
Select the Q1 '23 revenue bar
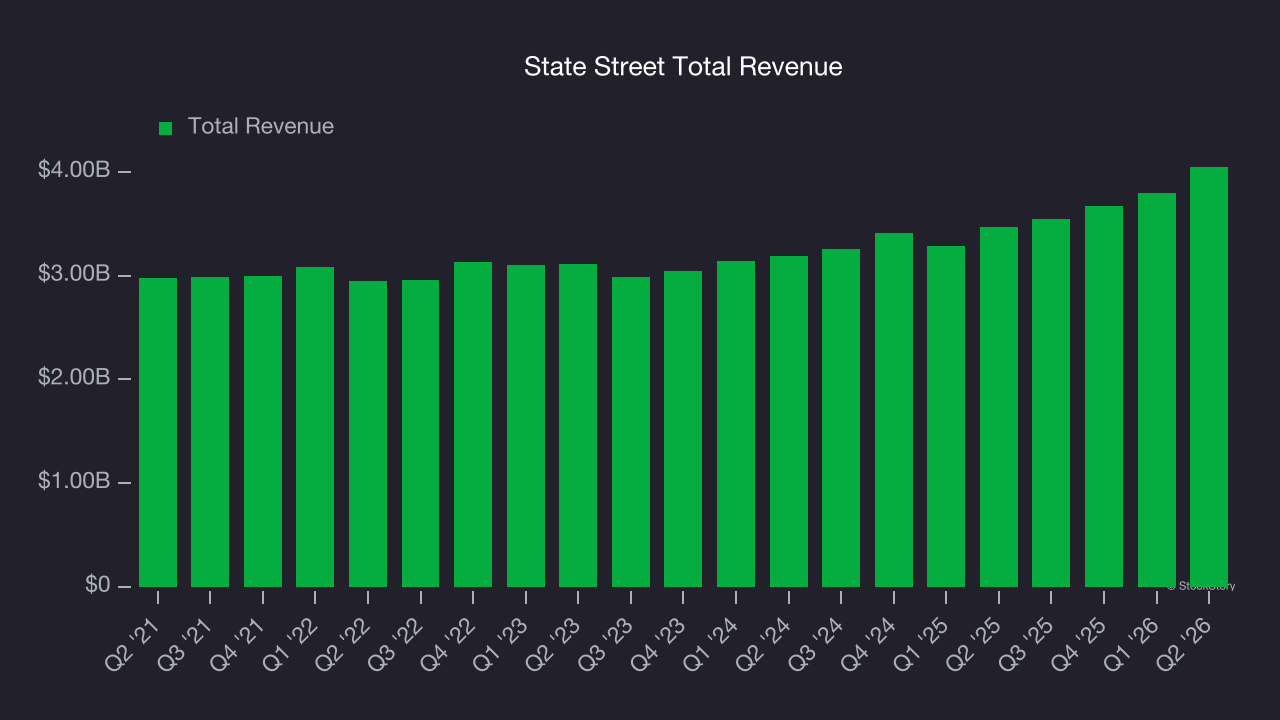pyautogui.click(x=526, y=426)
